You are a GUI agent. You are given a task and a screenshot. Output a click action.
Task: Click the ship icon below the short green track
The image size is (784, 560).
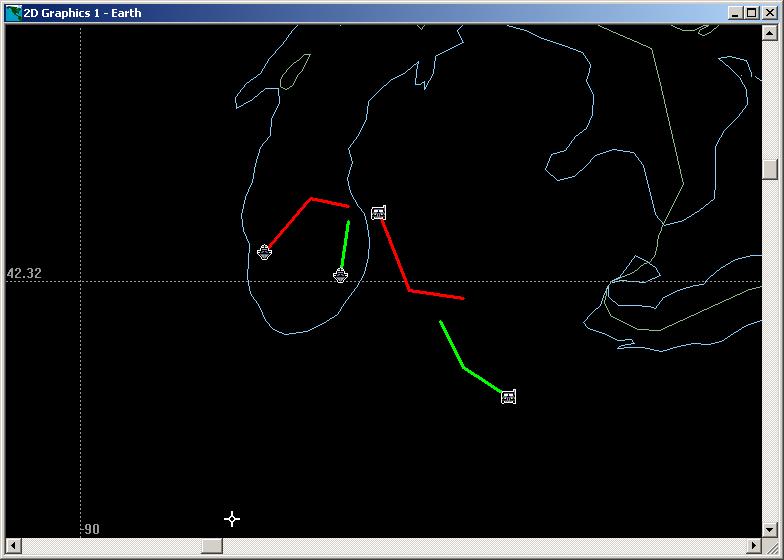tap(340, 275)
